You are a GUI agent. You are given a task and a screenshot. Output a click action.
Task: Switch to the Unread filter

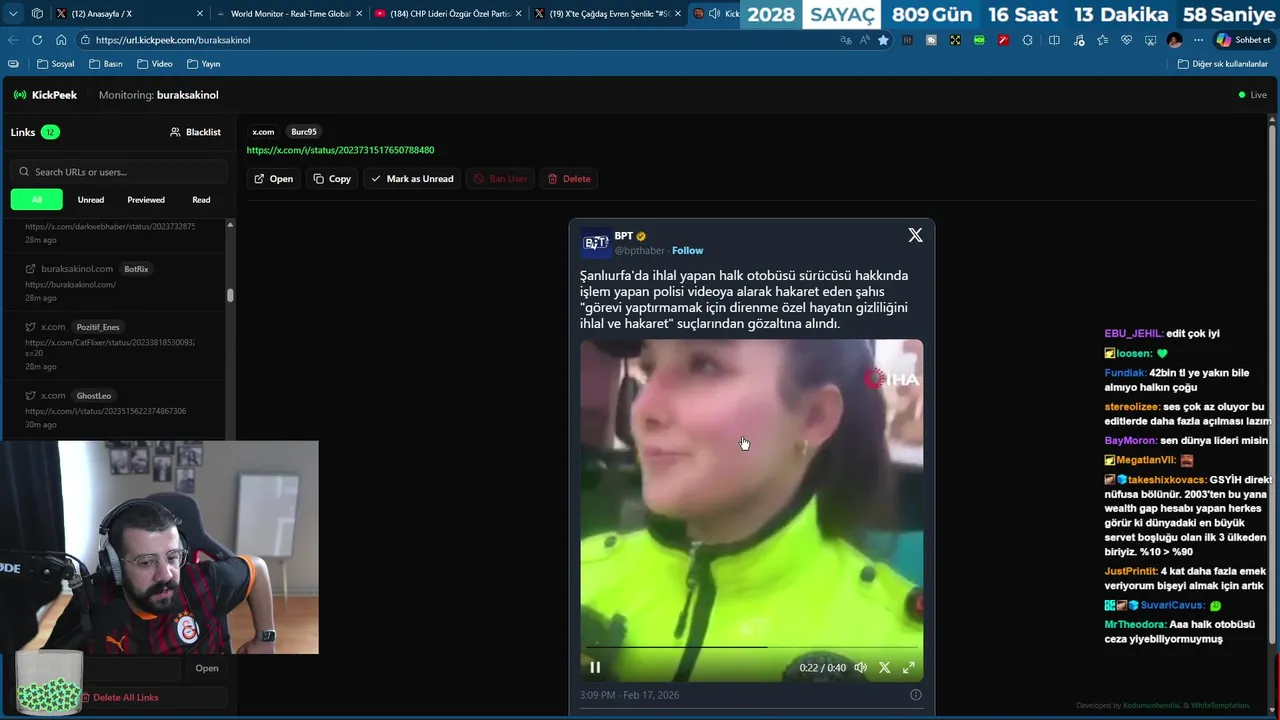91,200
